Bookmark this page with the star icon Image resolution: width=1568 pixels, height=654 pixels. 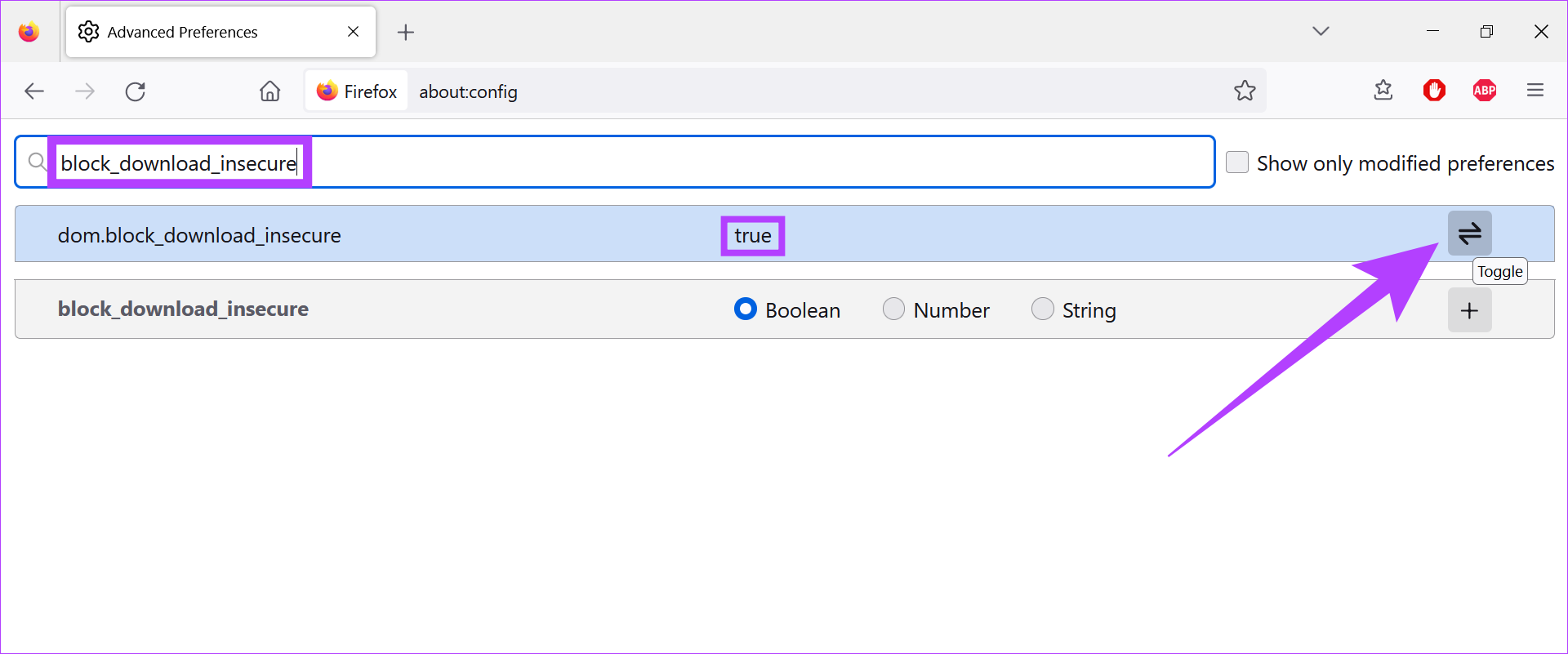[1245, 91]
